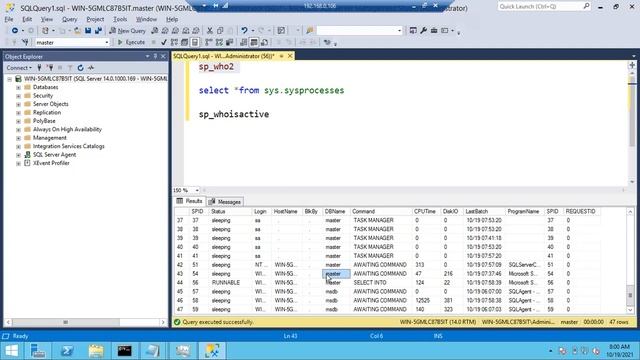Image resolution: width=640 pixels, height=360 pixels.
Task: Click the sp_whoisactive line in editor
Action: pos(234,114)
